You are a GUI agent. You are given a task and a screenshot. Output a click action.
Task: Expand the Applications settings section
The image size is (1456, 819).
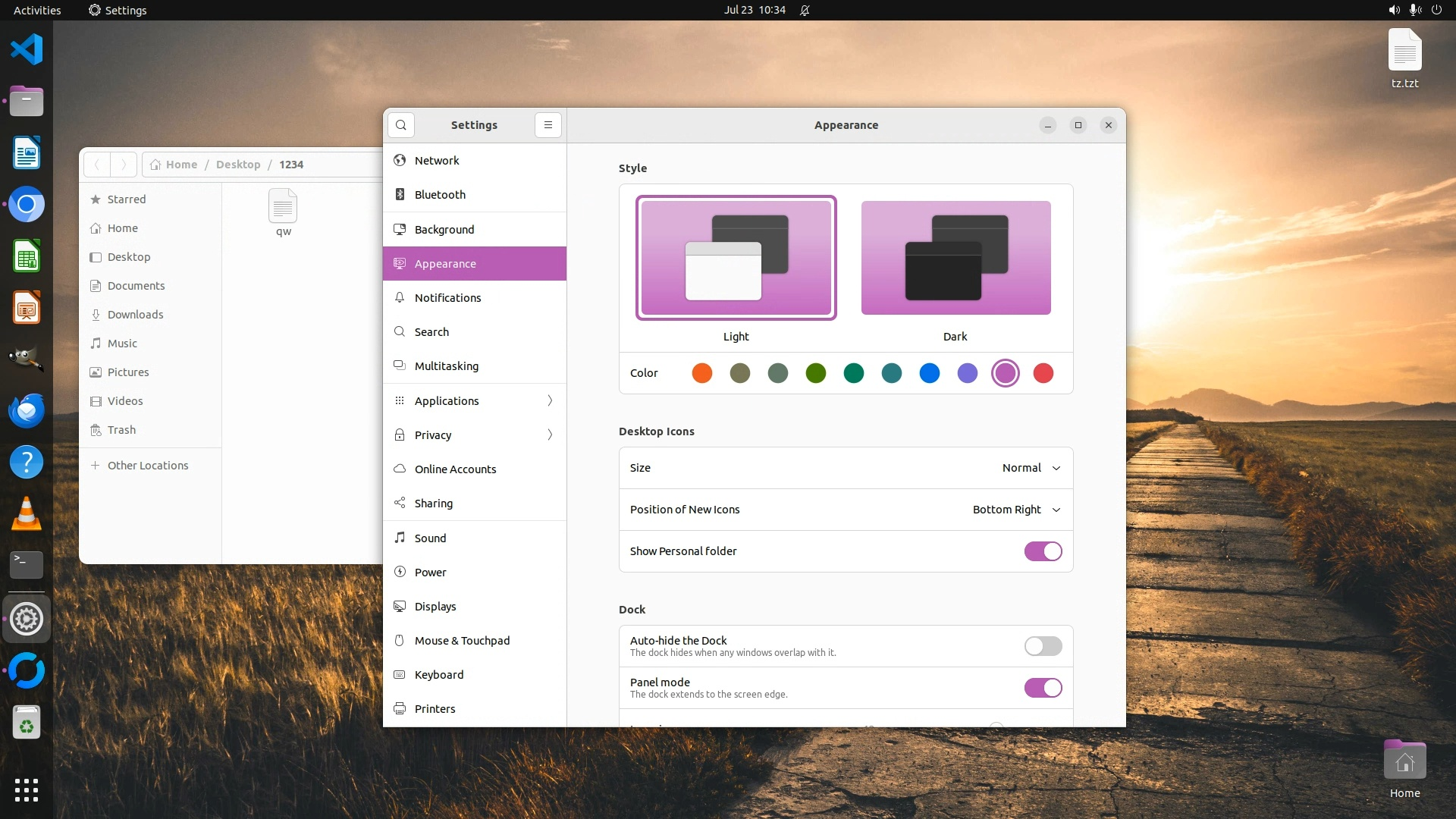(475, 400)
